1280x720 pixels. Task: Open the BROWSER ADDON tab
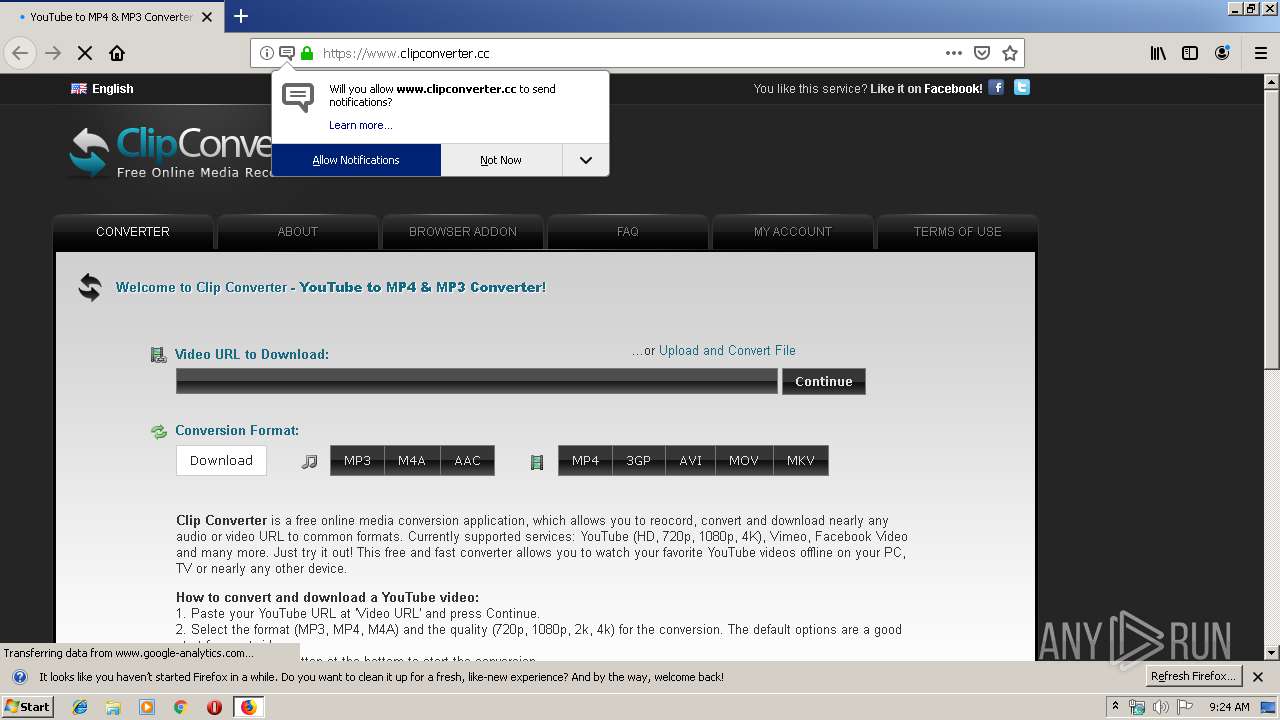tap(463, 231)
